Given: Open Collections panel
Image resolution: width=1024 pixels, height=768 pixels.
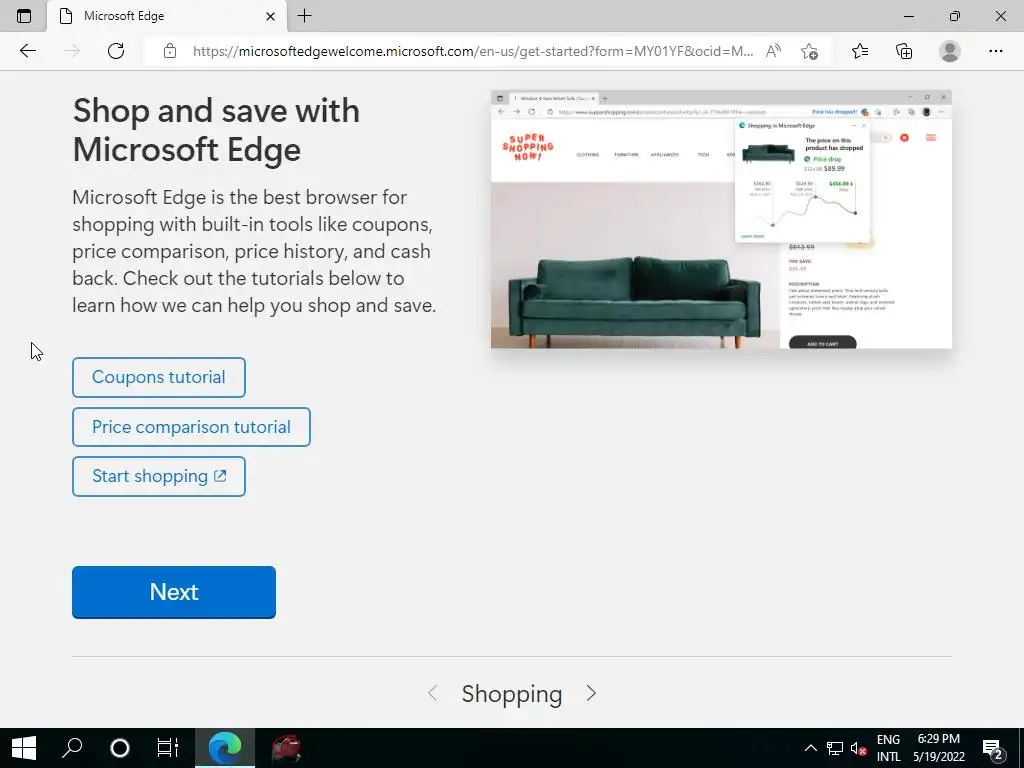Looking at the screenshot, I should pyautogui.click(x=904, y=51).
